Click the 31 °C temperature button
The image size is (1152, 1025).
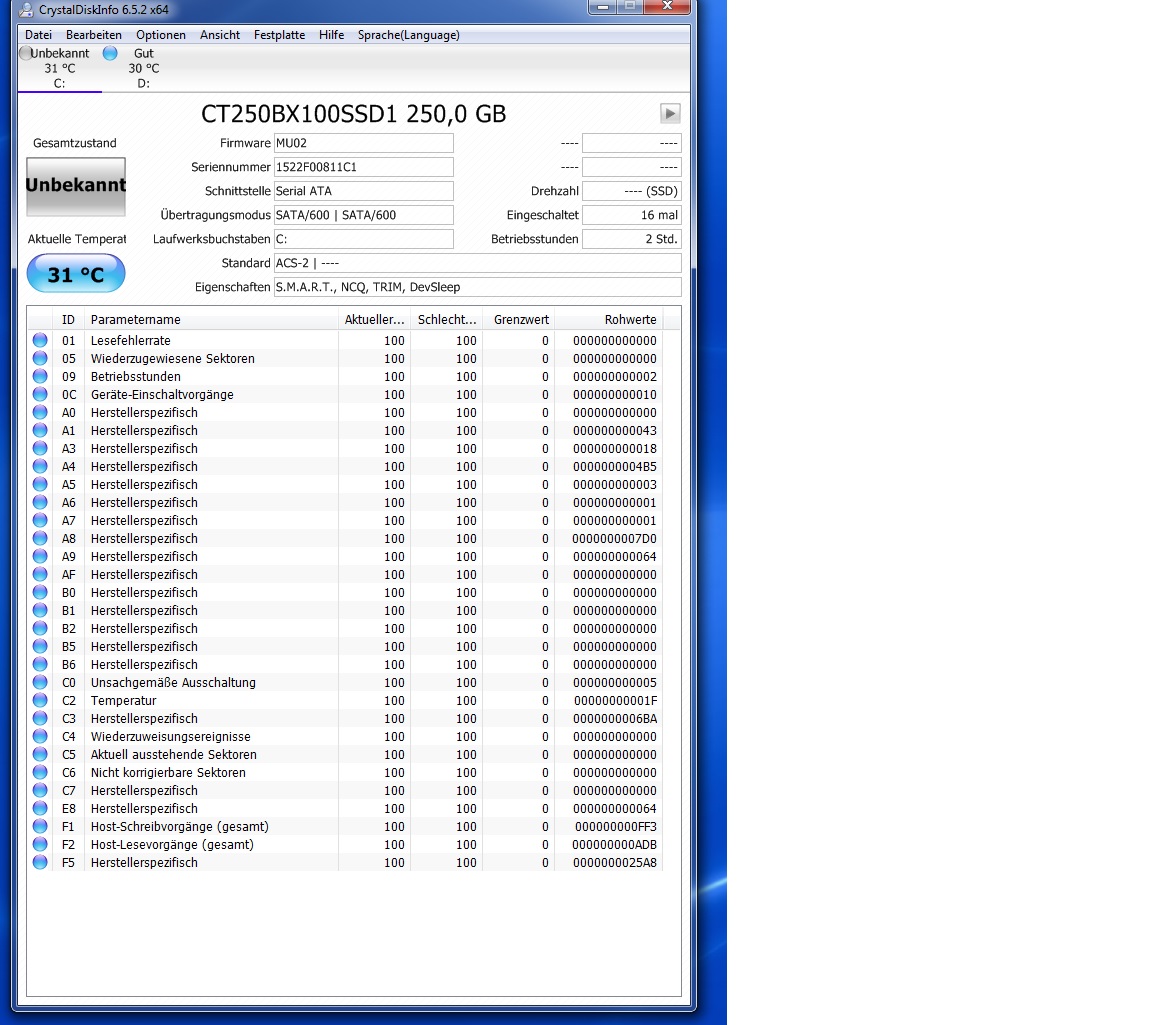(76, 274)
